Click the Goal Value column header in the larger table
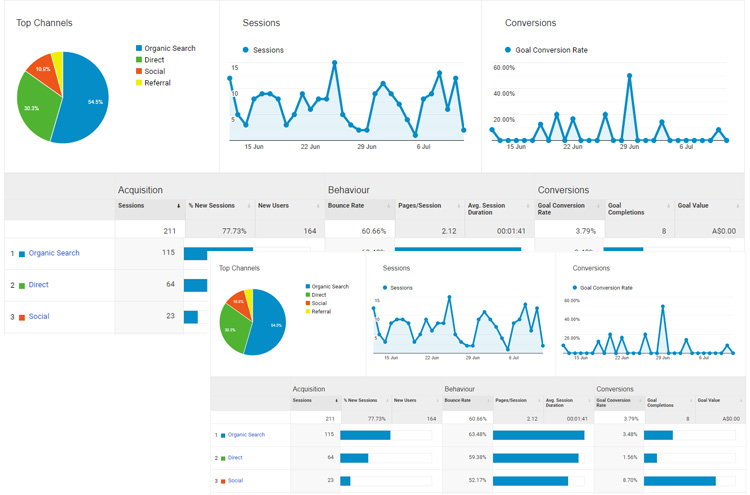 tap(693, 206)
